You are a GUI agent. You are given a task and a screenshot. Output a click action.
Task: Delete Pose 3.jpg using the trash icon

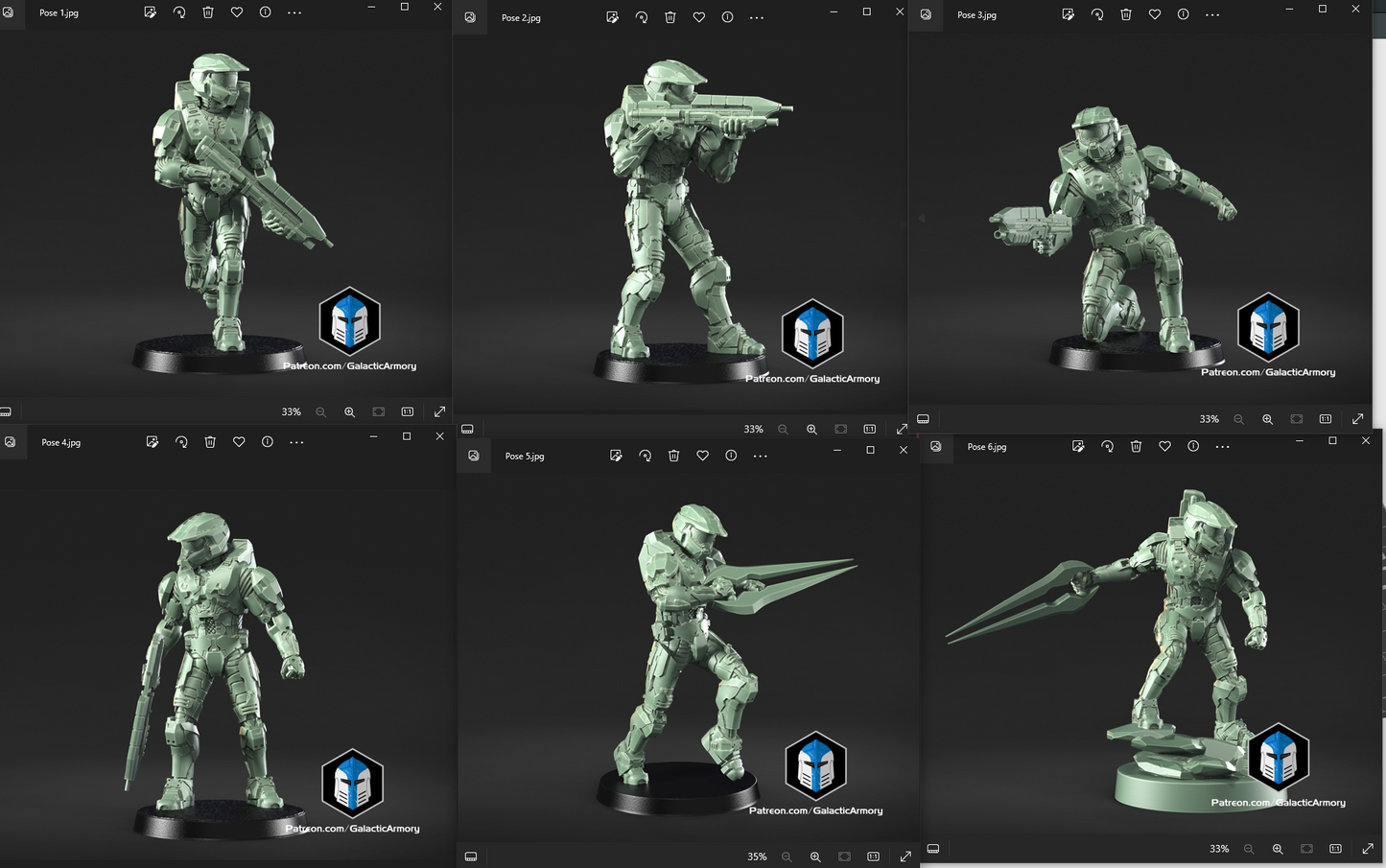click(1126, 14)
